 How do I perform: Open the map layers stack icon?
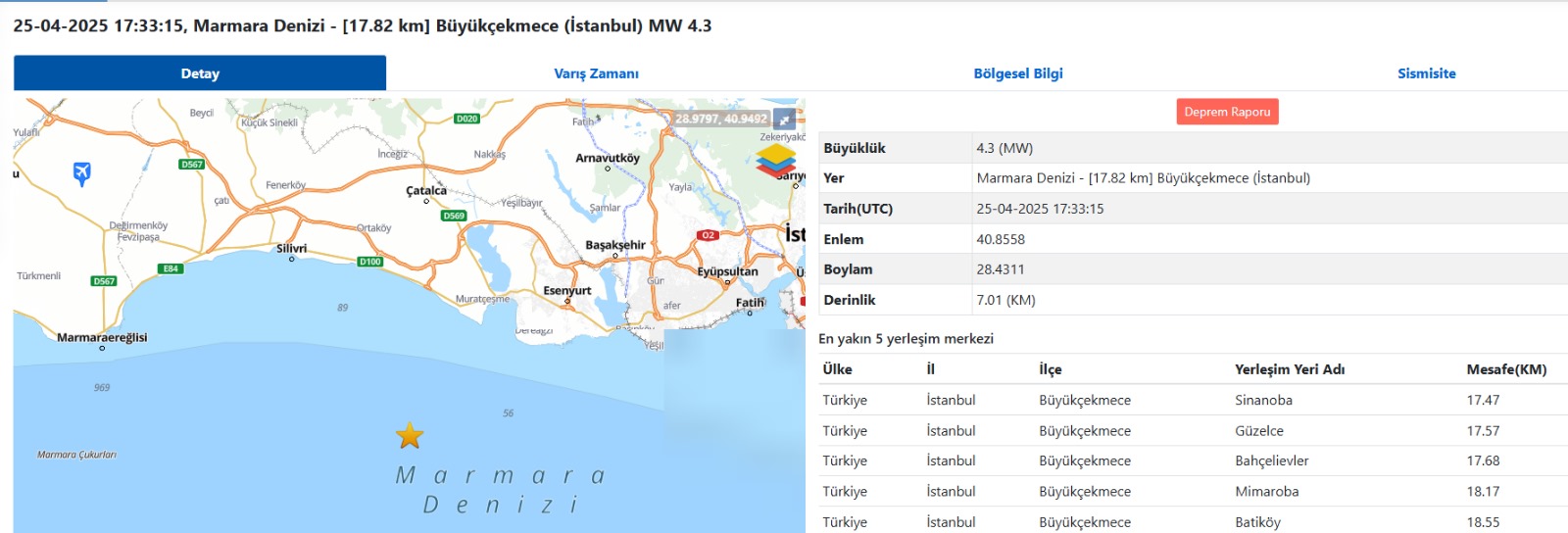[775, 160]
